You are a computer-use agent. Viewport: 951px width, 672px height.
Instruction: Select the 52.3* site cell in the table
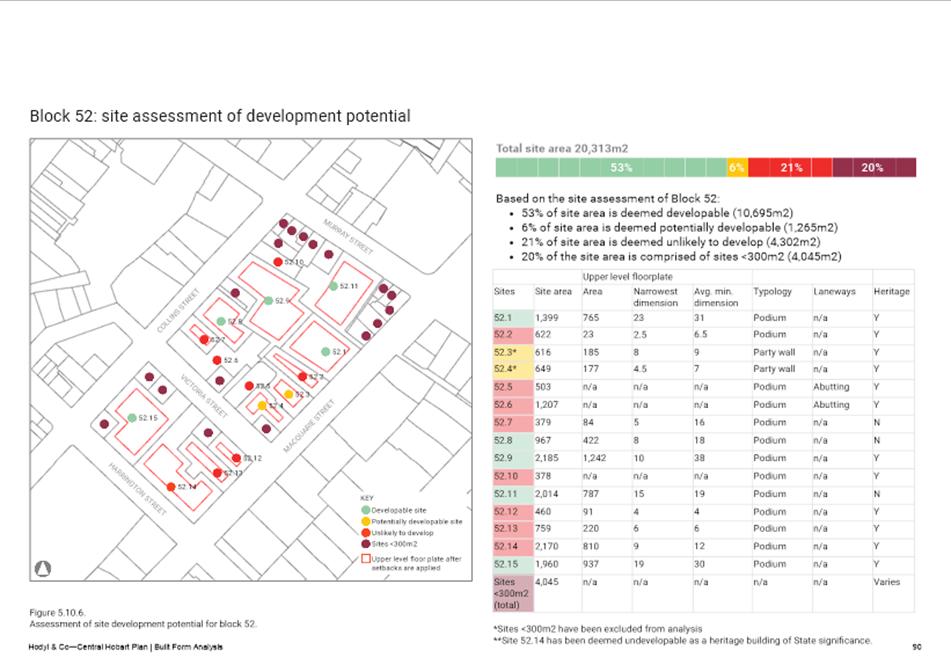point(513,352)
